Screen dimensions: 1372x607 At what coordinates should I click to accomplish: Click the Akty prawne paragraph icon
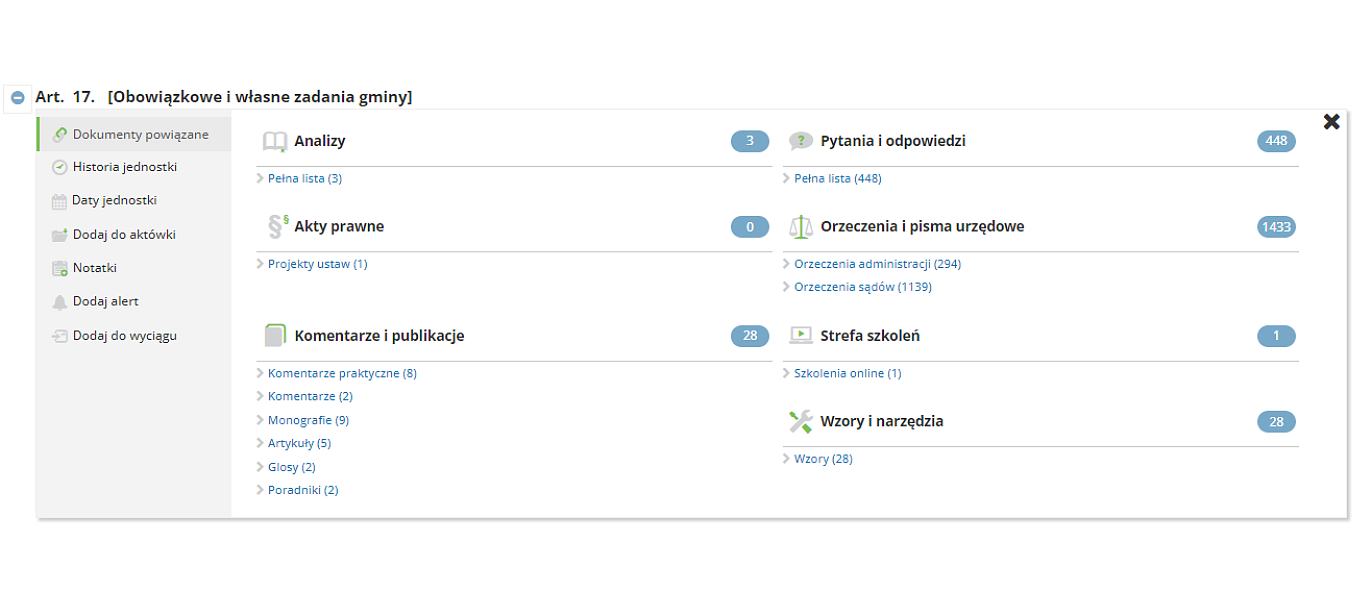[277, 227]
